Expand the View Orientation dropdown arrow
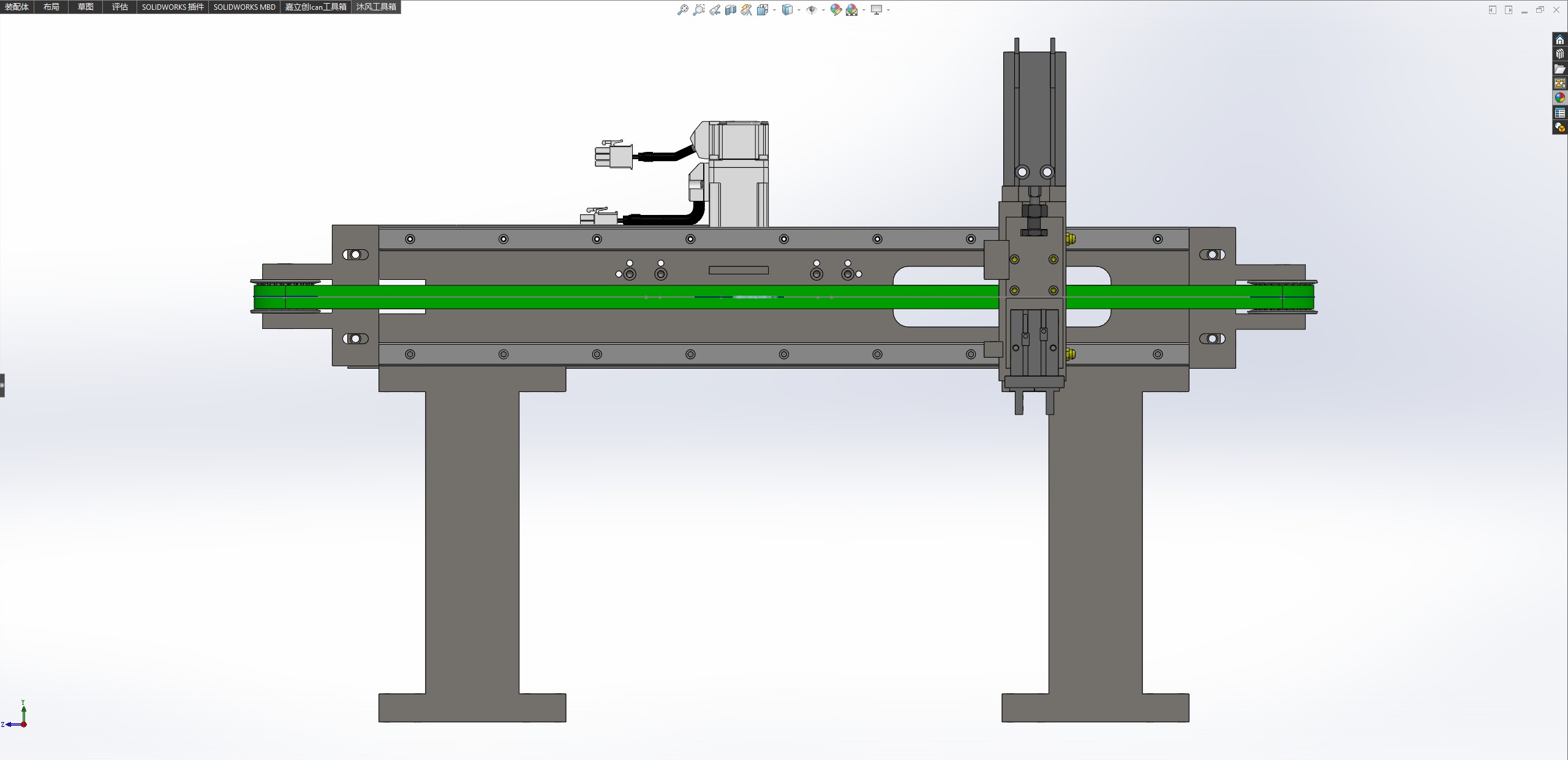The height and width of the screenshot is (760, 1568). tap(775, 10)
